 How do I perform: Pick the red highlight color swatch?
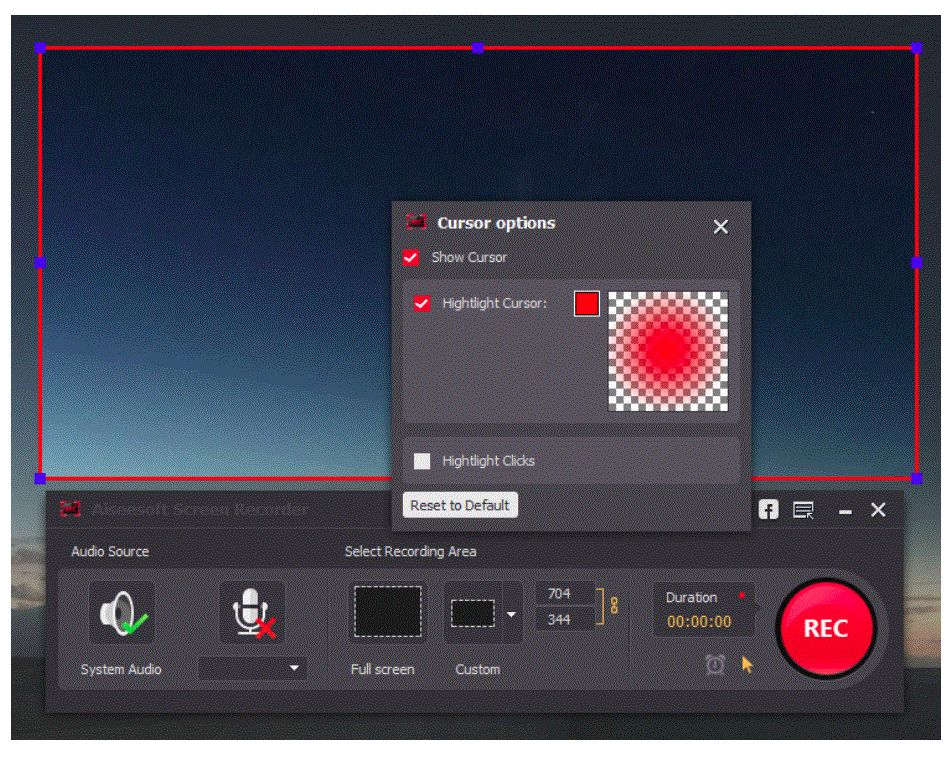[x=586, y=304]
